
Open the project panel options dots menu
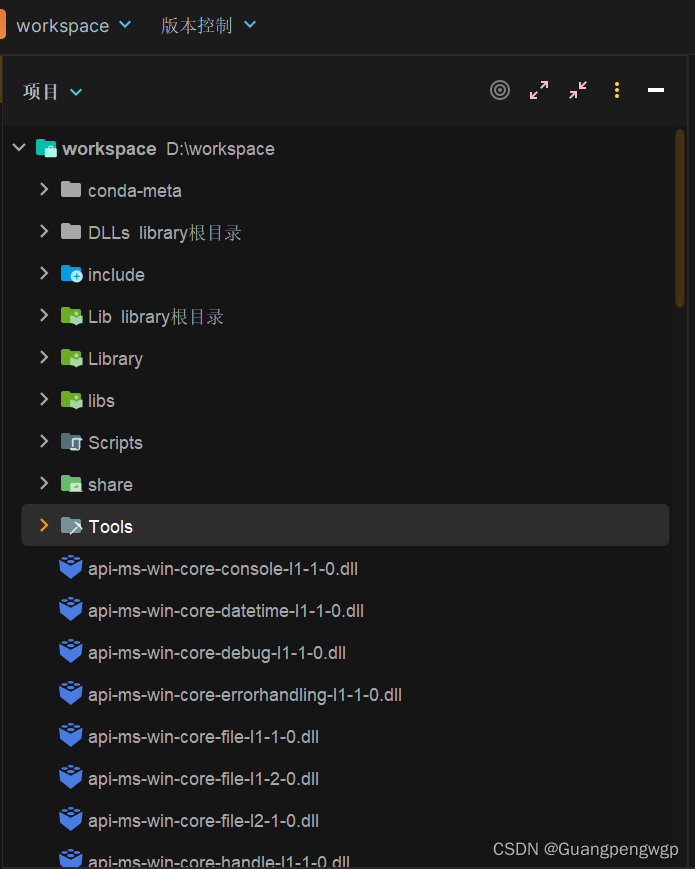616,90
